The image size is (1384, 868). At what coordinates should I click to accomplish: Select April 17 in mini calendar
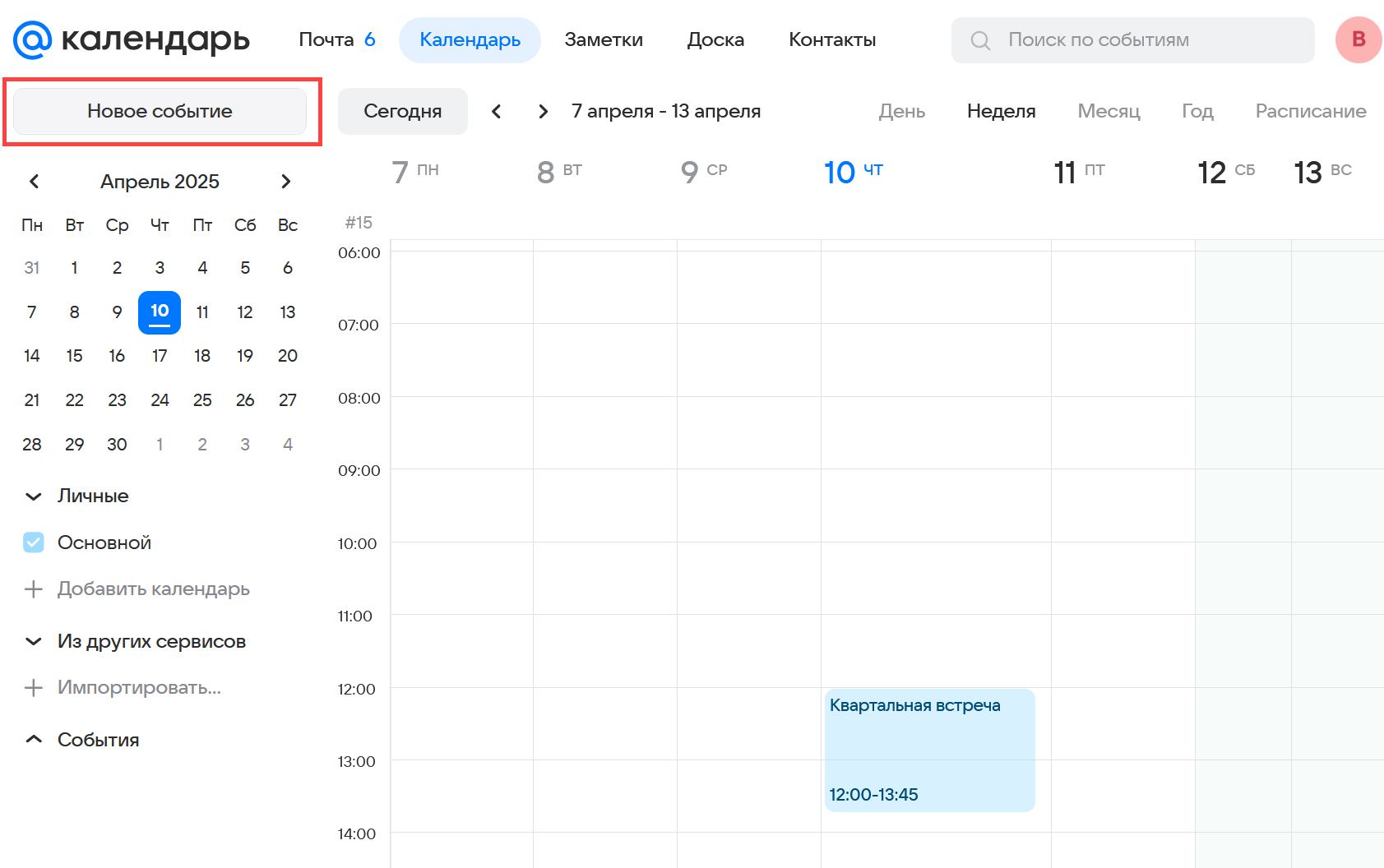(x=160, y=356)
